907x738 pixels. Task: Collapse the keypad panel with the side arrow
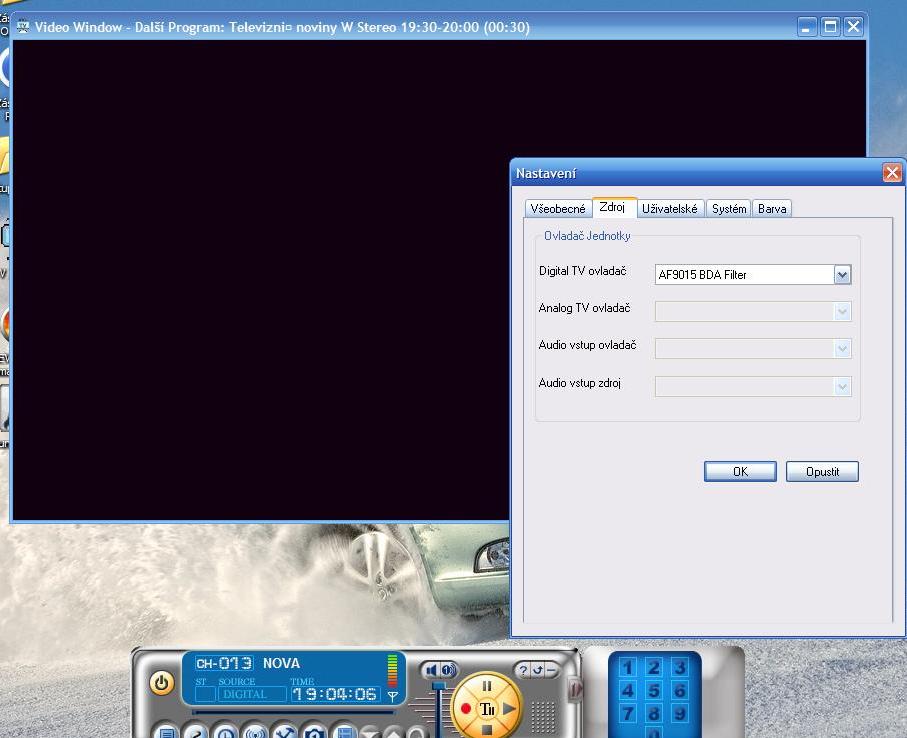point(576,689)
